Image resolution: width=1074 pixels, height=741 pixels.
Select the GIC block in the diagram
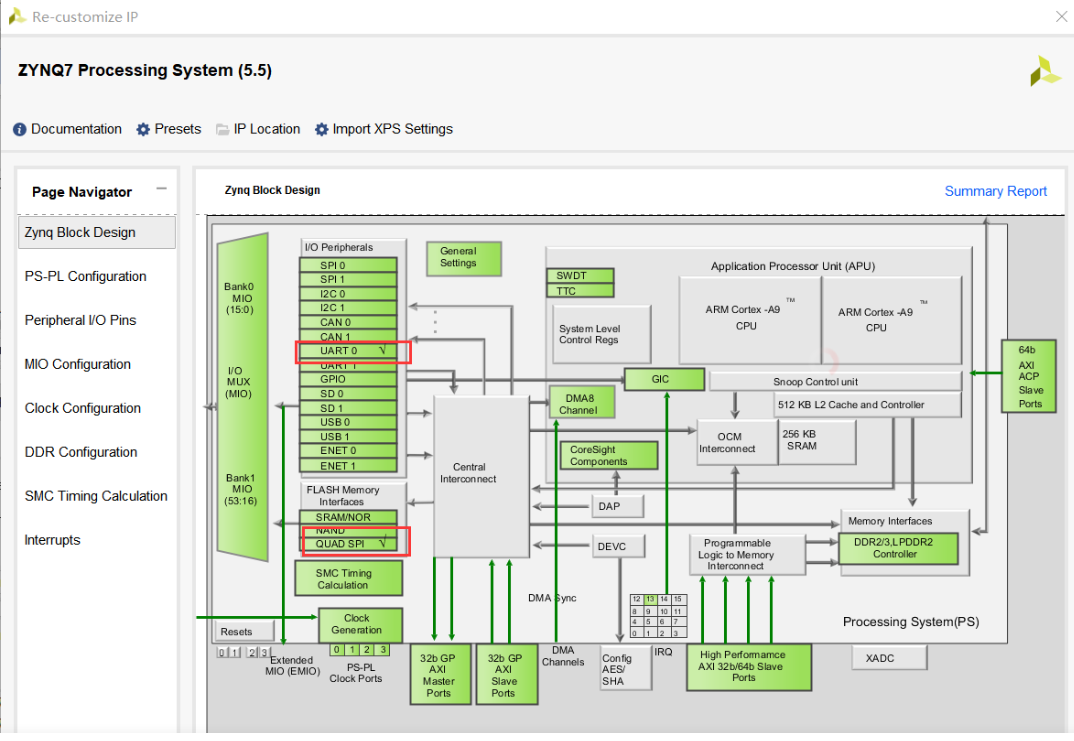[664, 379]
